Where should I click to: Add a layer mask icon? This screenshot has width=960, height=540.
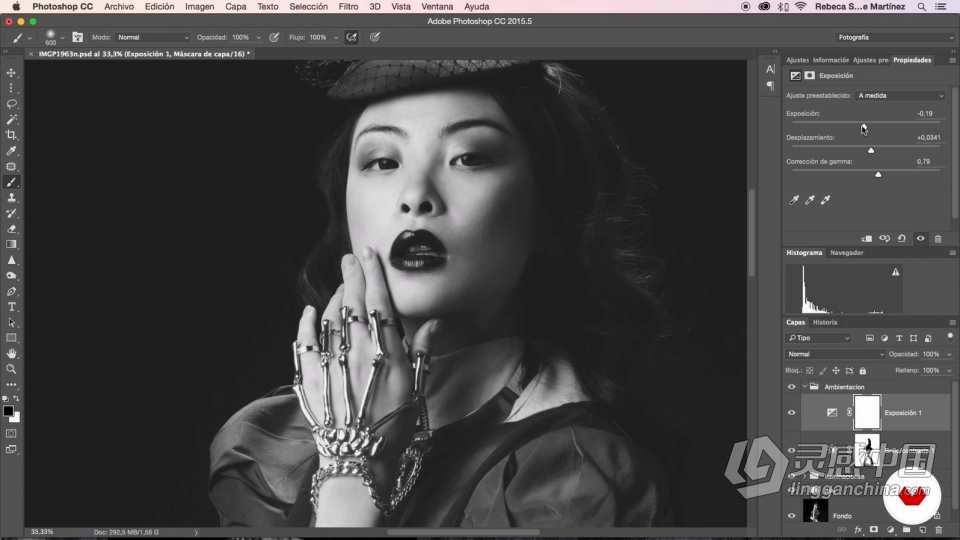click(874, 530)
